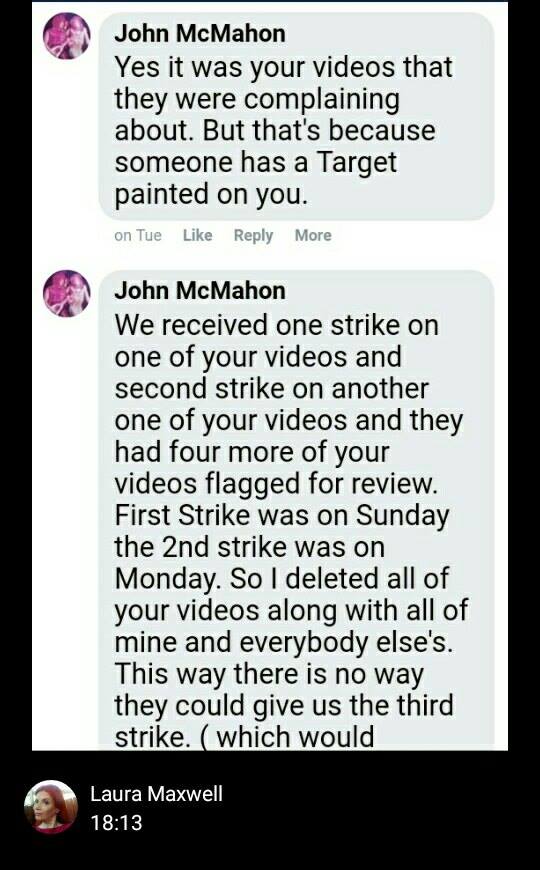Tap the 'mine and everybody else's.' line
The image size is (540, 870).
pyautogui.click(x=284, y=642)
